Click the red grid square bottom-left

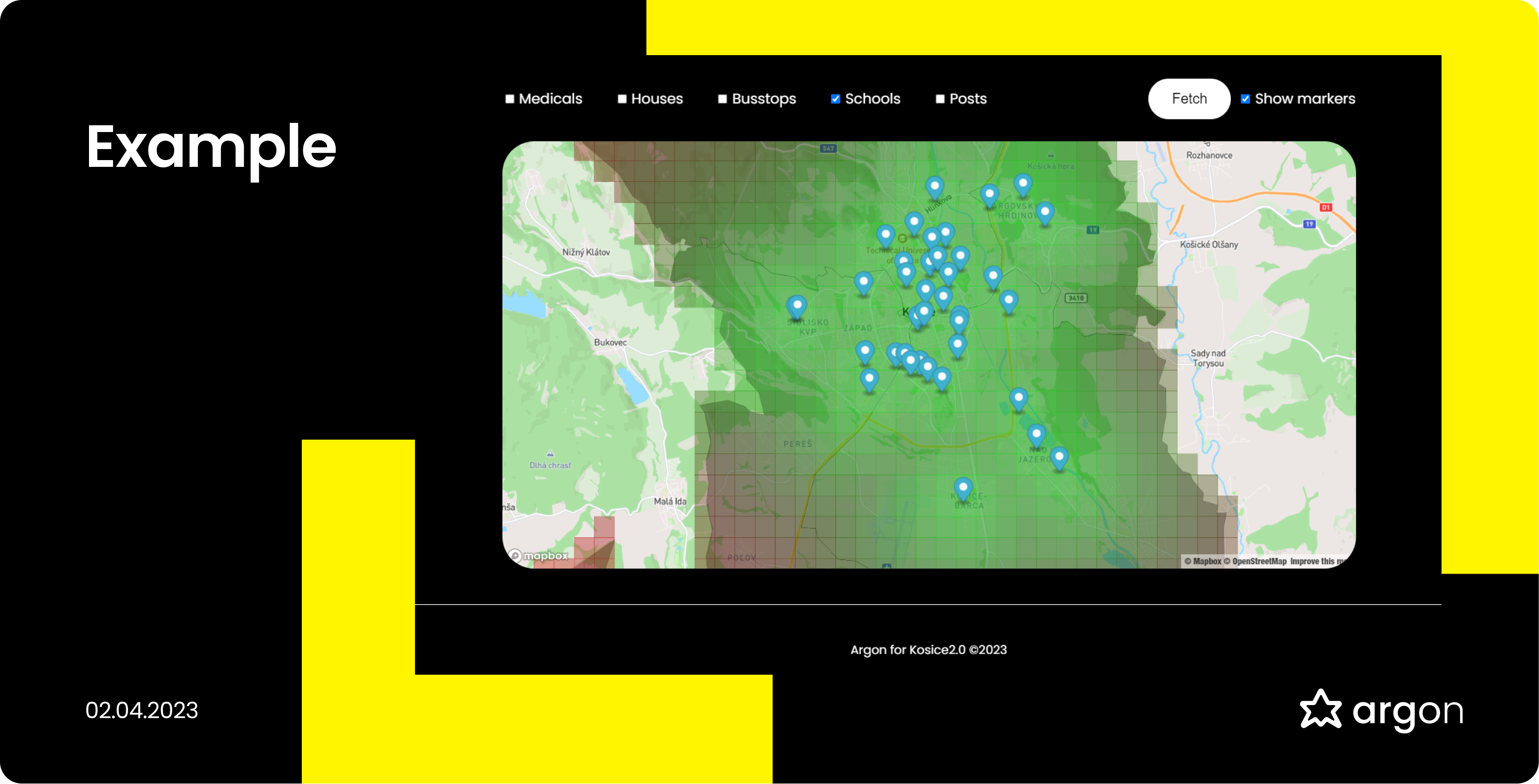pyautogui.click(x=604, y=527)
